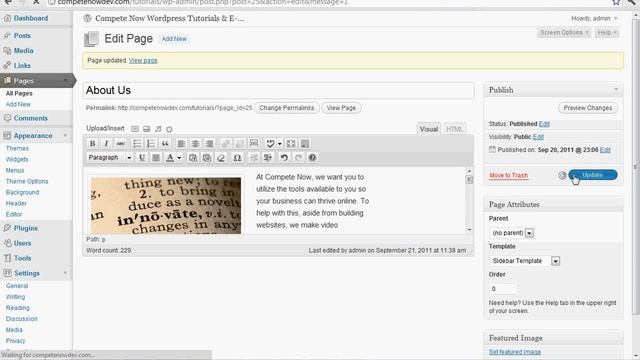
Task: Switch to fullscreen editing mode
Action: click(x=291, y=144)
